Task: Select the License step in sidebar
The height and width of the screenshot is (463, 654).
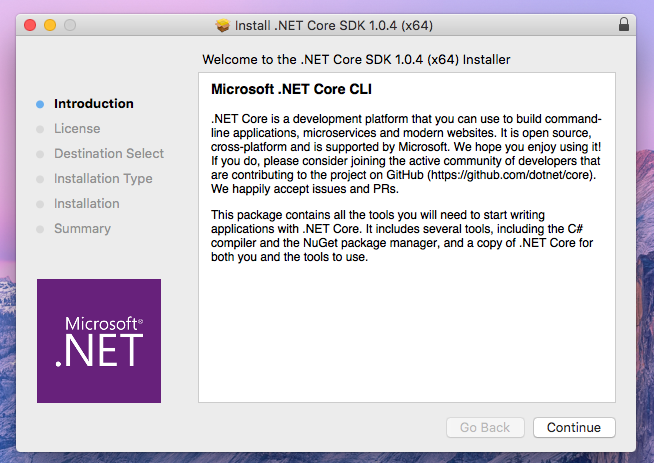Action: point(77,129)
